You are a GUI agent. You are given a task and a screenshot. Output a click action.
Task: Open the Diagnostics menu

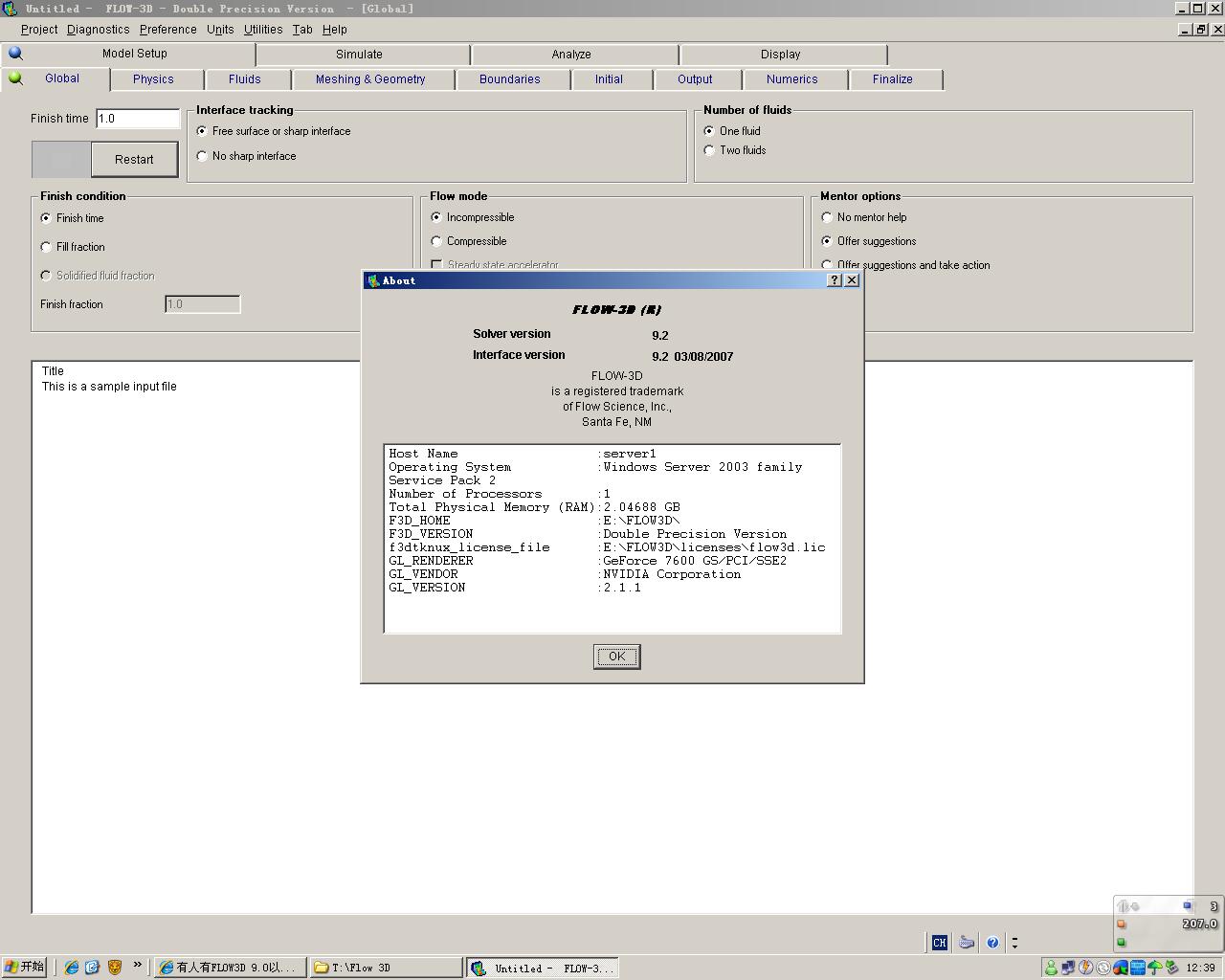(98, 29)
